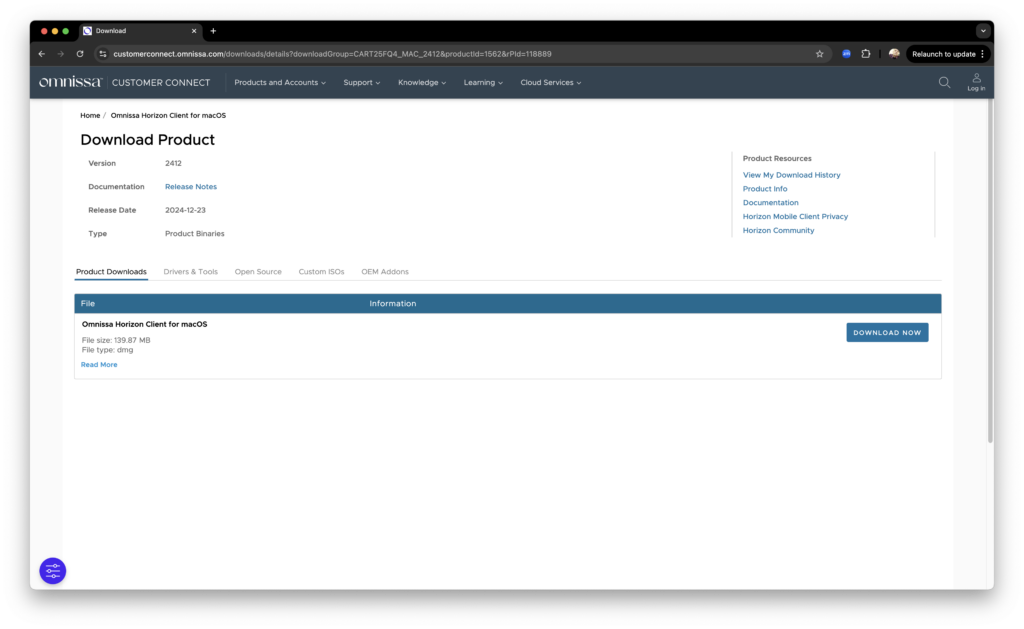Screen dimensions: 1024x629
Task: Open the browser extensions puzzle icon
Action: [x=865, y=53]
